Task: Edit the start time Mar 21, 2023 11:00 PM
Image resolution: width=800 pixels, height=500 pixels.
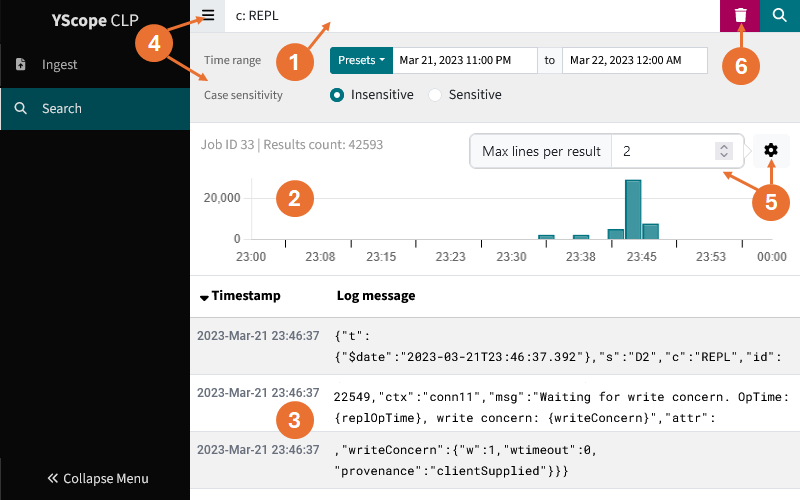Action: tap(465, 60)
